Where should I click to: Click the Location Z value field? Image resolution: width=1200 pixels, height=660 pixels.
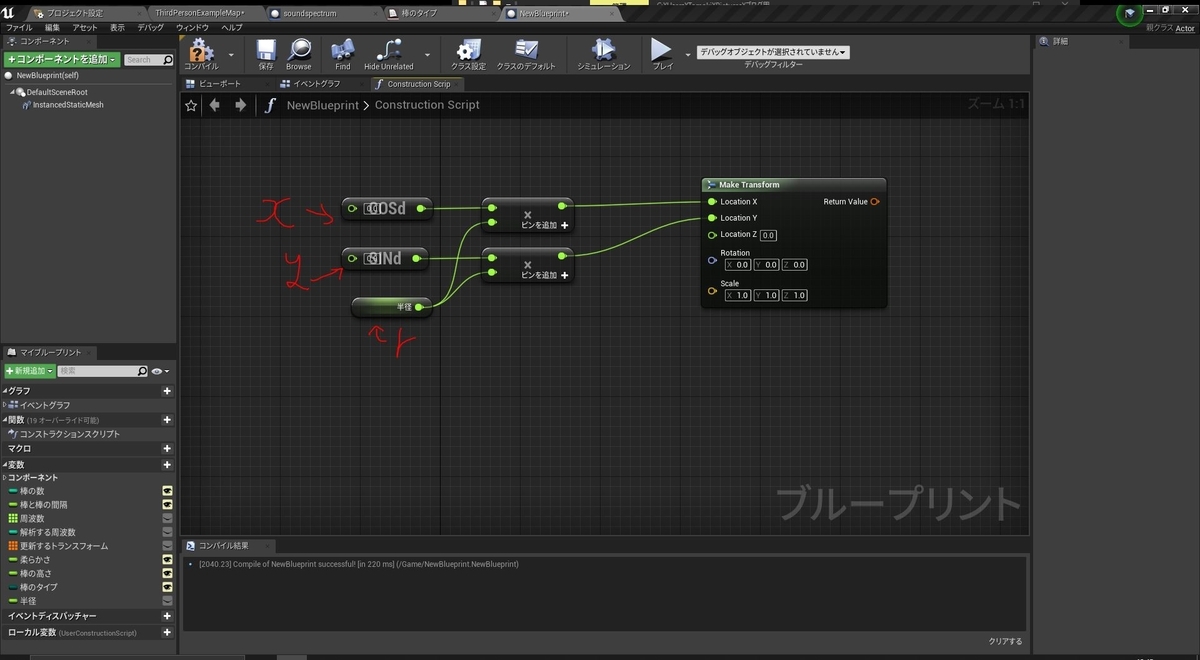768,235
